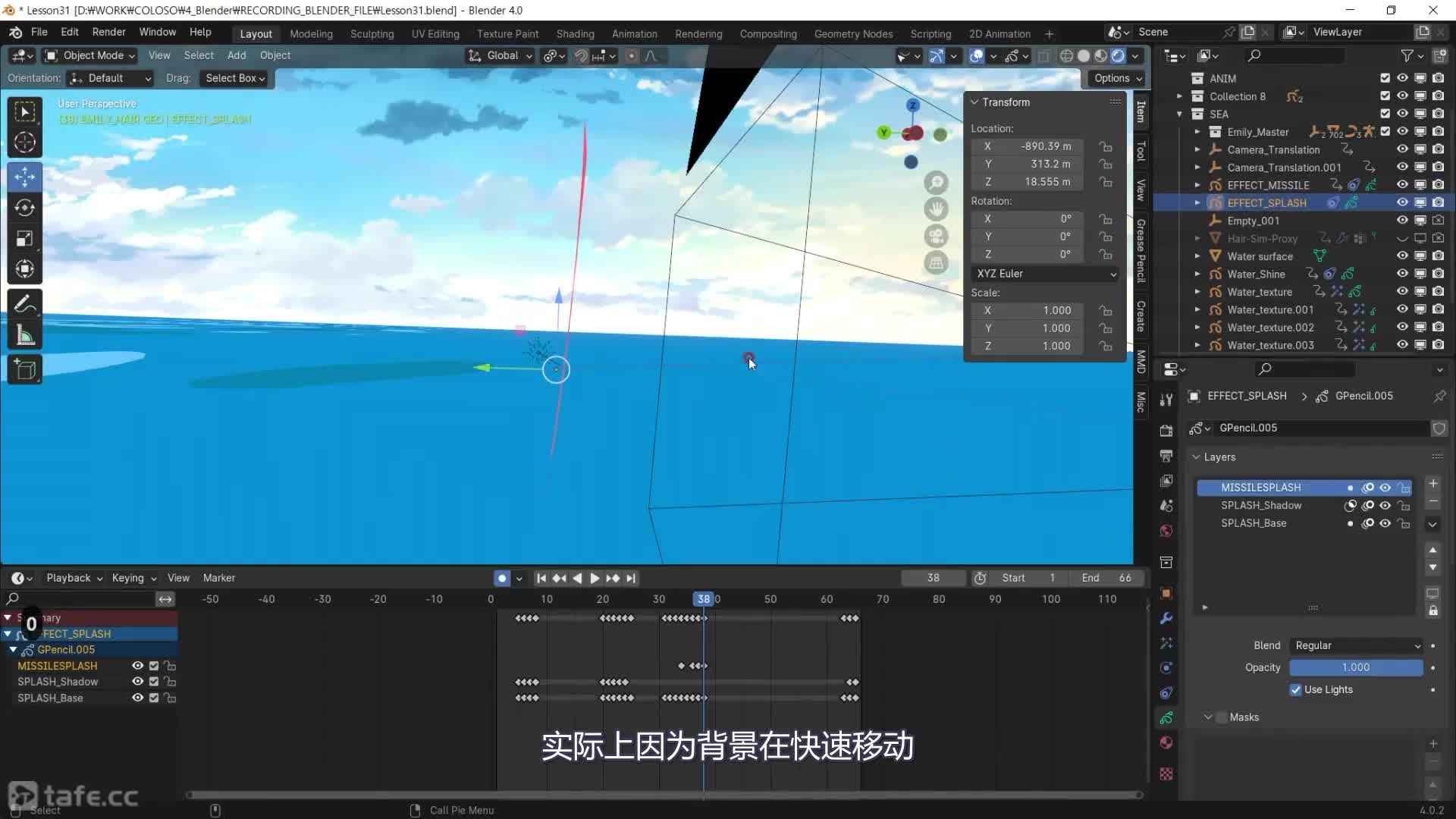The width and height of the screenshot is (1456, 819).
Task: Activate the Annotate tool
Action: point(24,304)
